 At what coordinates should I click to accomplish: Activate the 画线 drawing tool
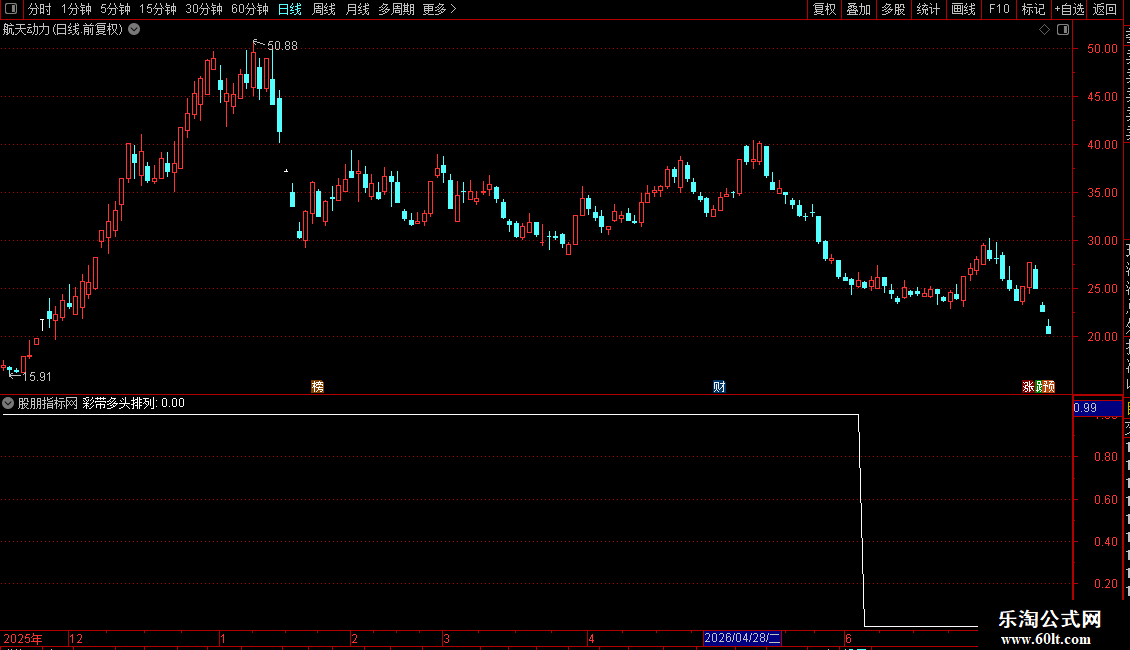click(x=964, y=9)
